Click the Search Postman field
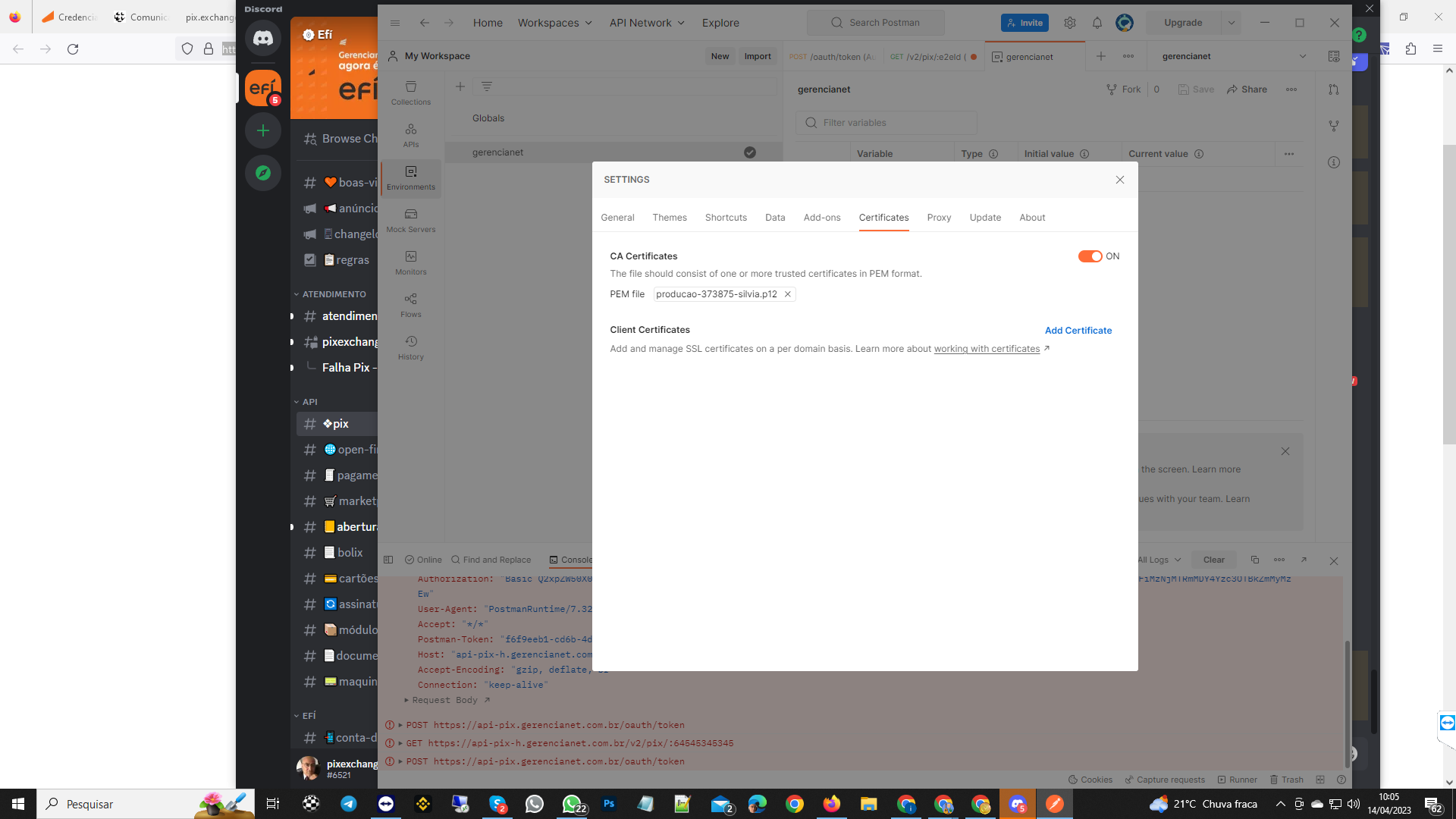Image resolution: width=1456 pixels, height=819 pixels. pos(876,23)
